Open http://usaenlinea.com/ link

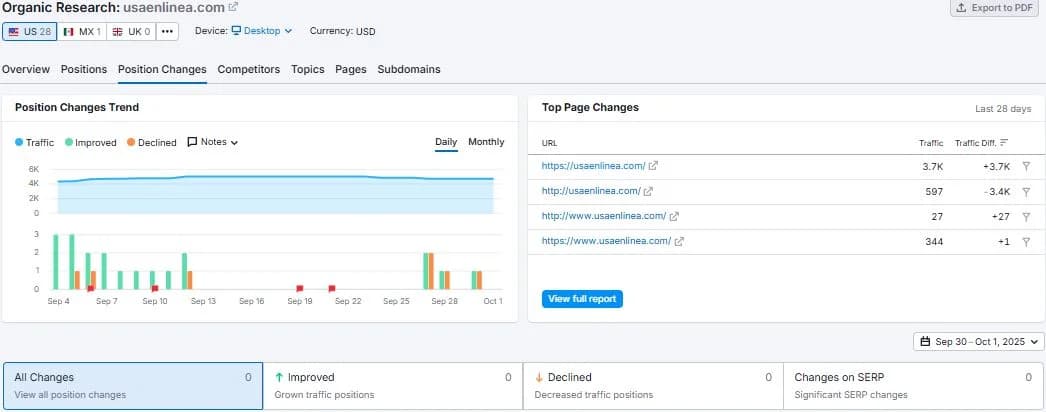click(591, 191)
